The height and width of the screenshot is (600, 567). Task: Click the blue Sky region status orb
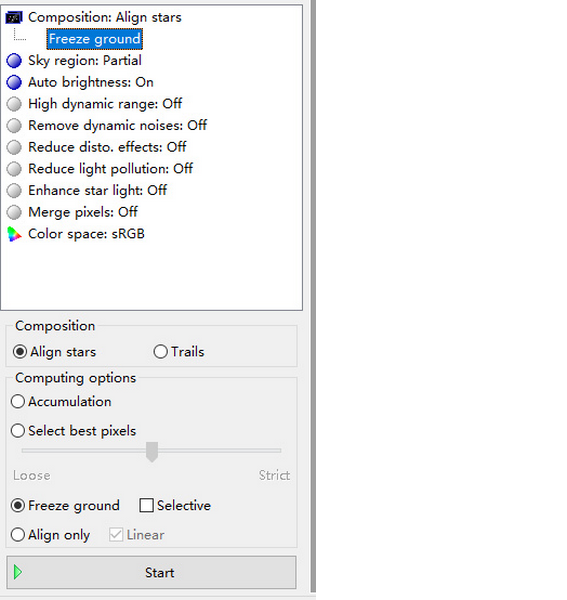point(14,61)
